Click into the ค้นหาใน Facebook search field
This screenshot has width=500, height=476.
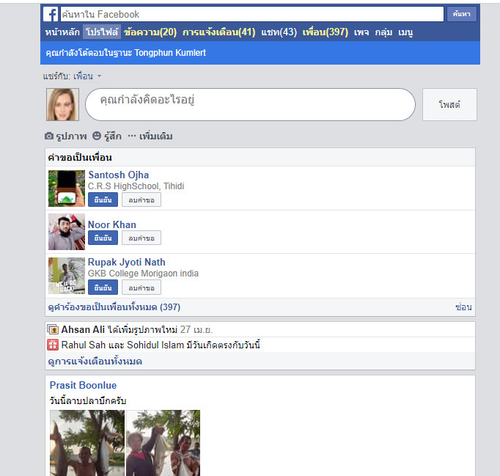pos(252,14)
